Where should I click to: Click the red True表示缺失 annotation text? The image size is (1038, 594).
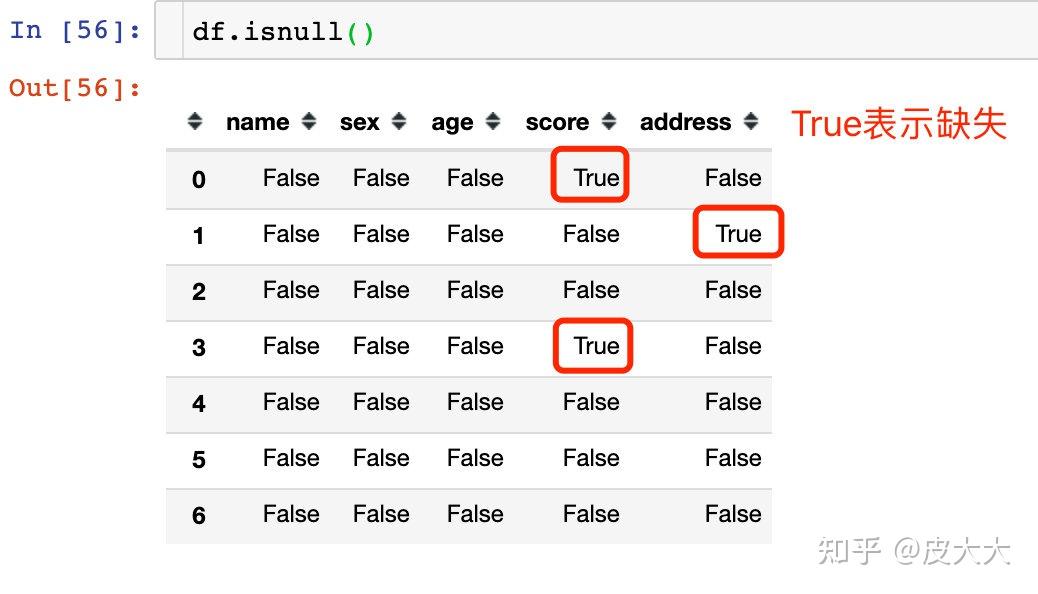[899, 123]
